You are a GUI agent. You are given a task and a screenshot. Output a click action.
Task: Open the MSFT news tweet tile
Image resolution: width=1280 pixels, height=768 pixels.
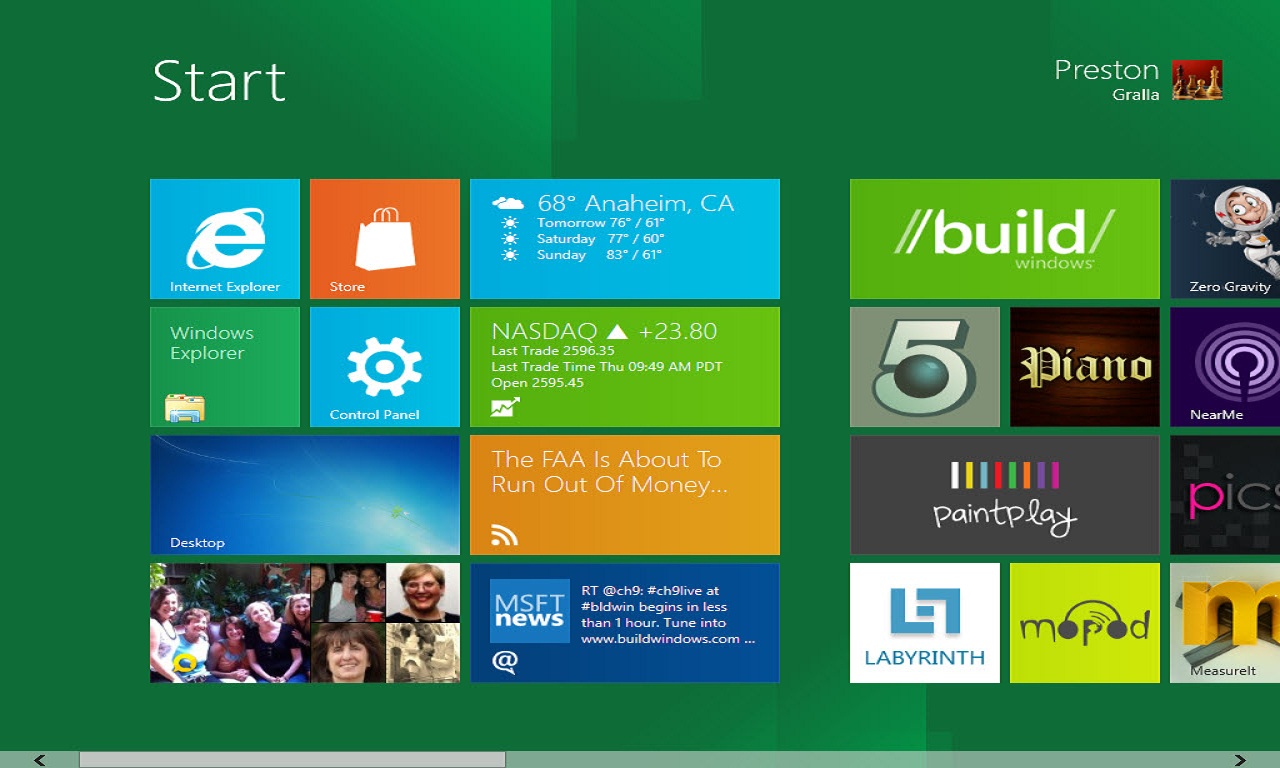(x=625, y=623)
